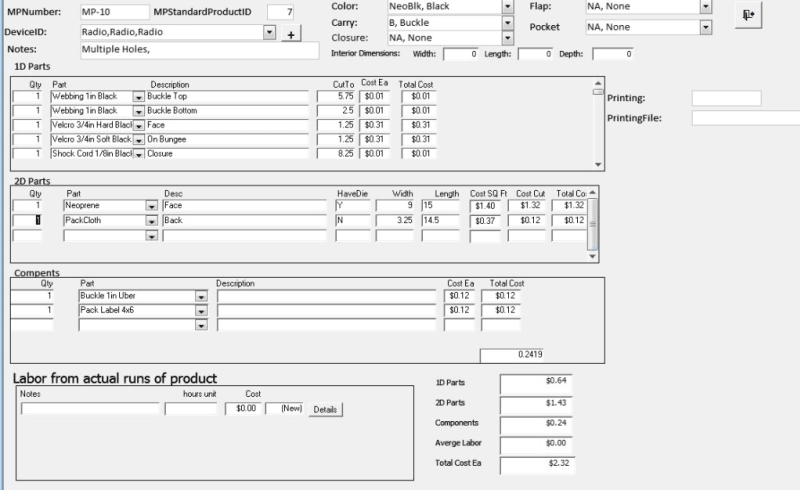Click the interior Length field
This screenshot has height=490, width=800.
535,54
